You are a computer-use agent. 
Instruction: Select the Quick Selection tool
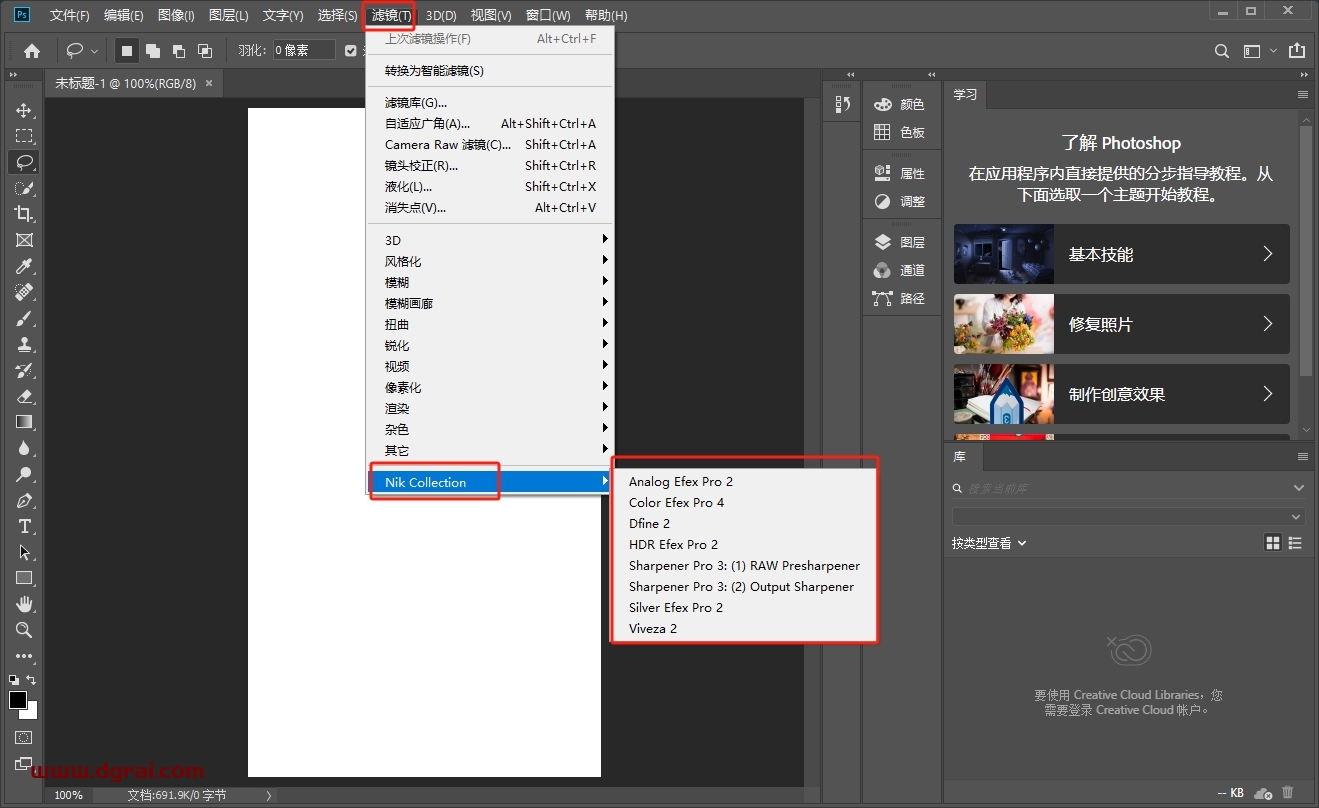coord(24,188)
